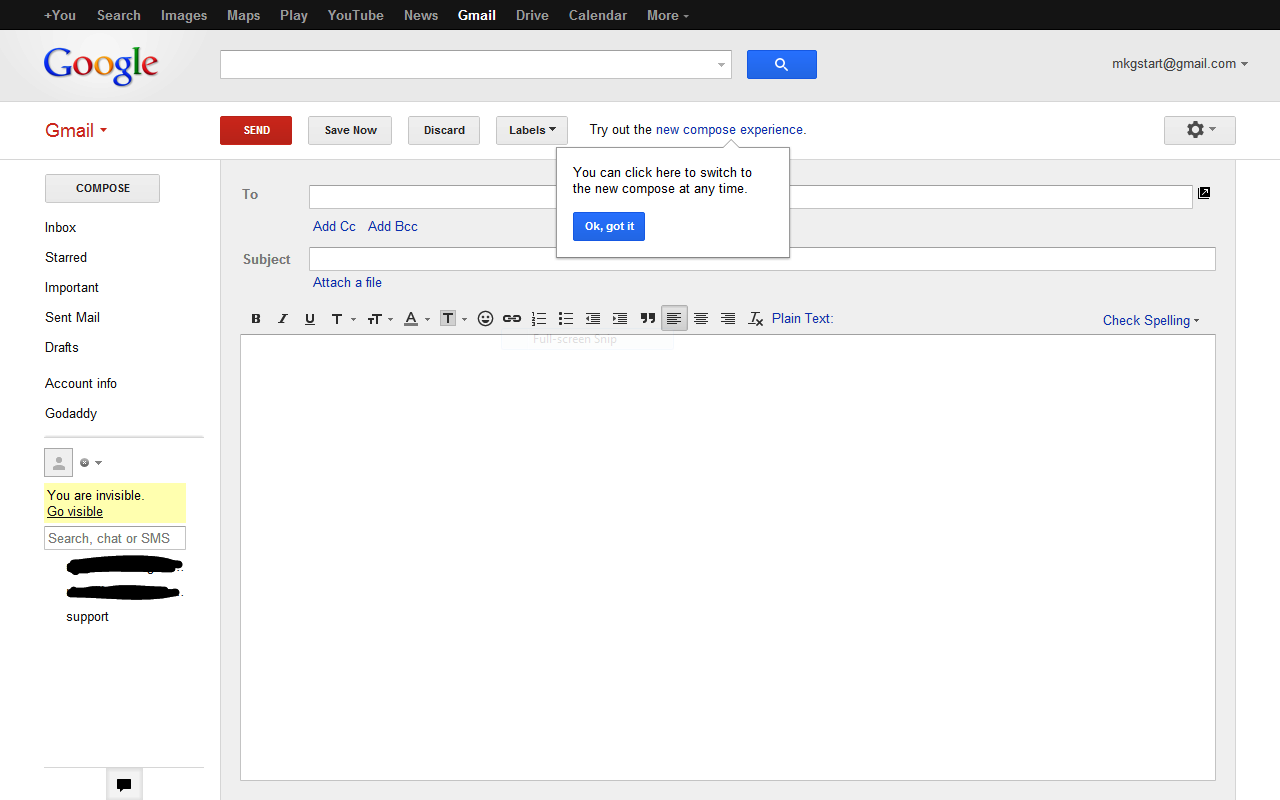Open the text color picker
This screenshot has width=1280, height=800.
point(416,319)
